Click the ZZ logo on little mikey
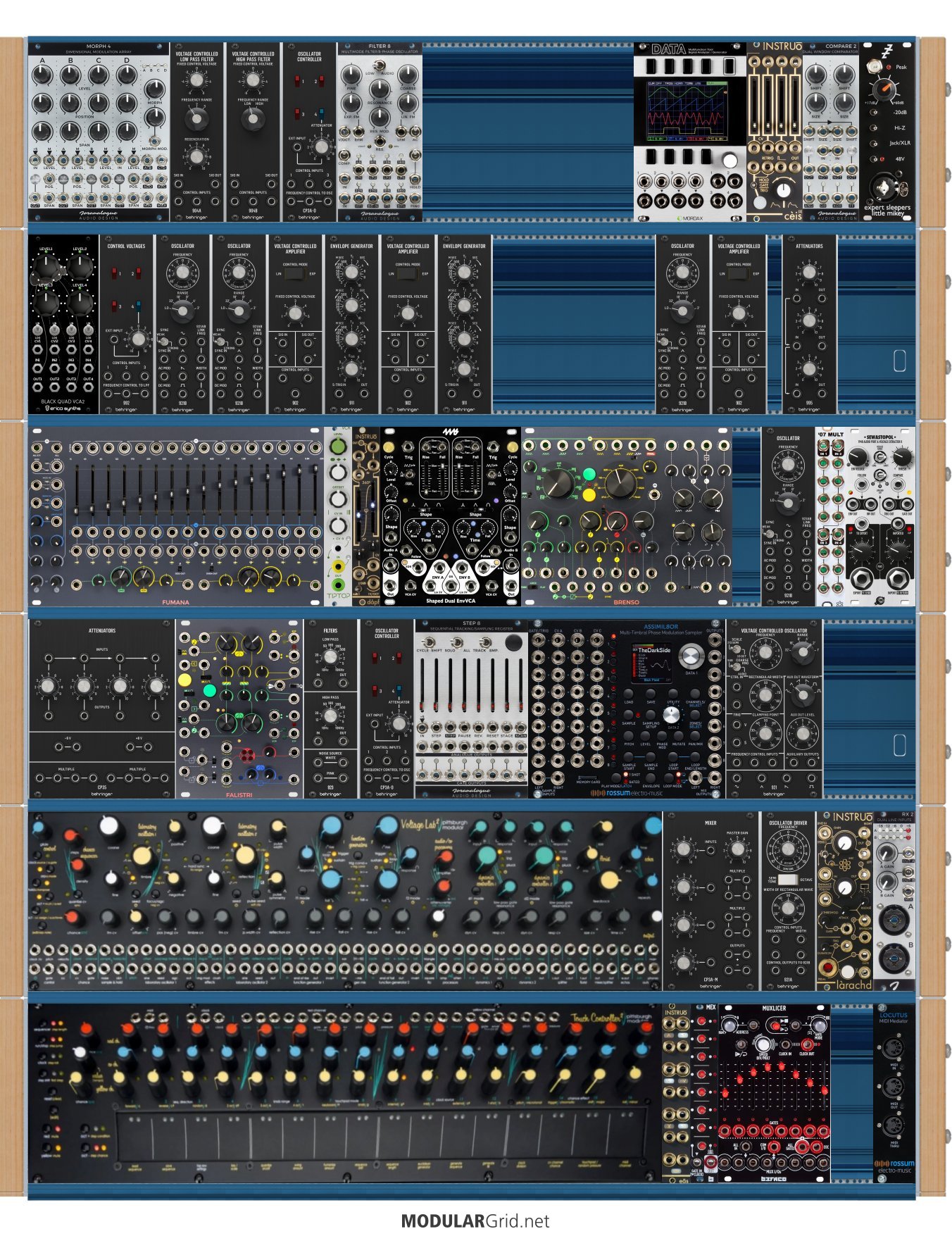952x1236 pixels. point(888,51)
